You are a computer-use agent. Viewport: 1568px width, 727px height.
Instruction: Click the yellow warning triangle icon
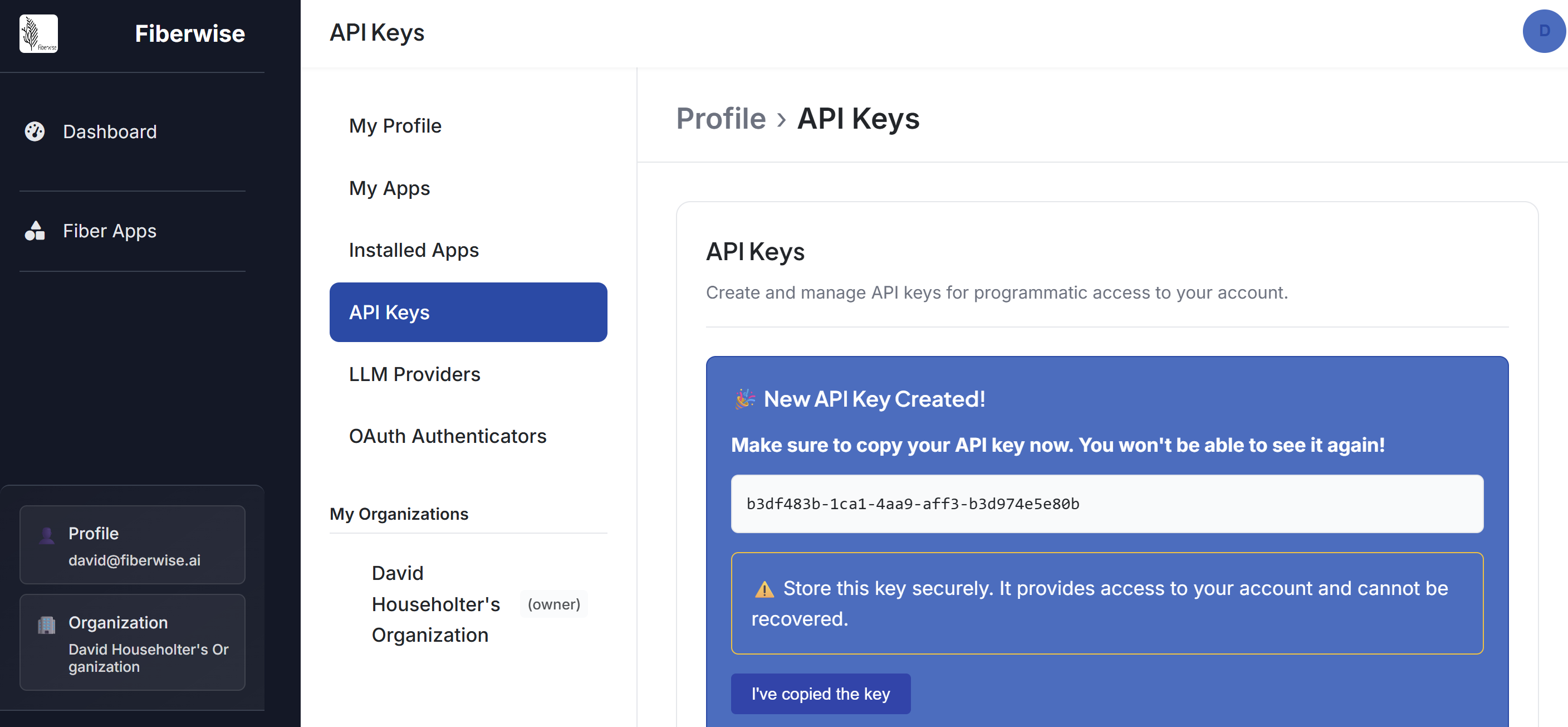pos(764,589)
